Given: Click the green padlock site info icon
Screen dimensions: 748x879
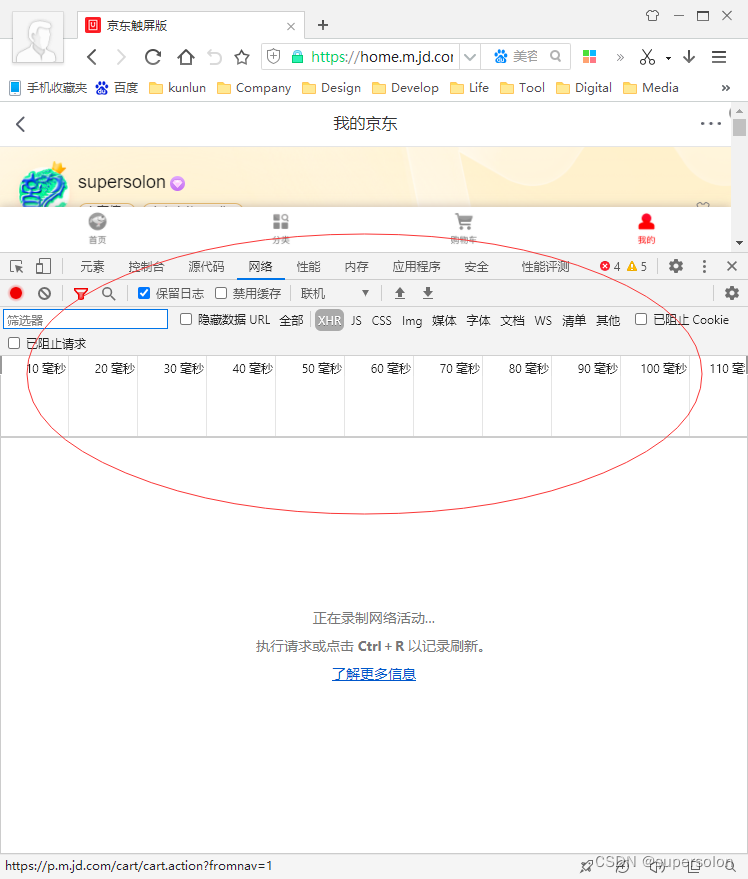Looking at the screenshot, I should coord(297,57).
